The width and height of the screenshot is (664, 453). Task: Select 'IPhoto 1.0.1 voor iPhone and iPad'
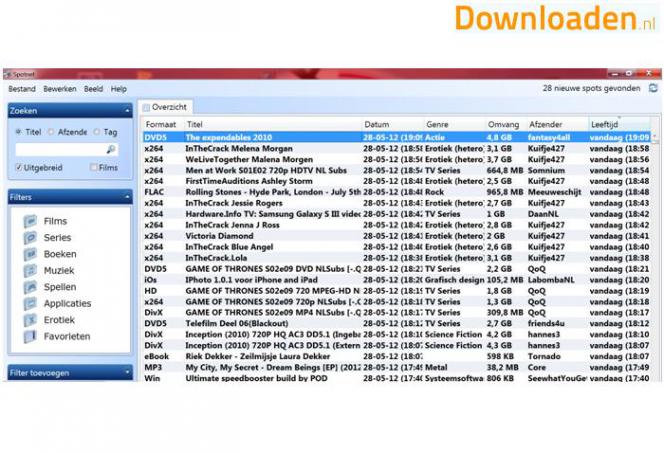396,280
